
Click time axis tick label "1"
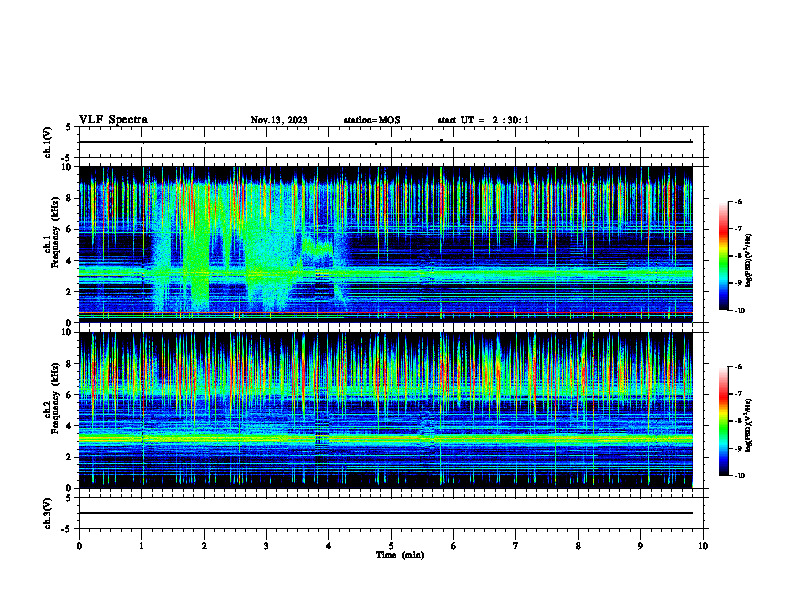point(141,546)
